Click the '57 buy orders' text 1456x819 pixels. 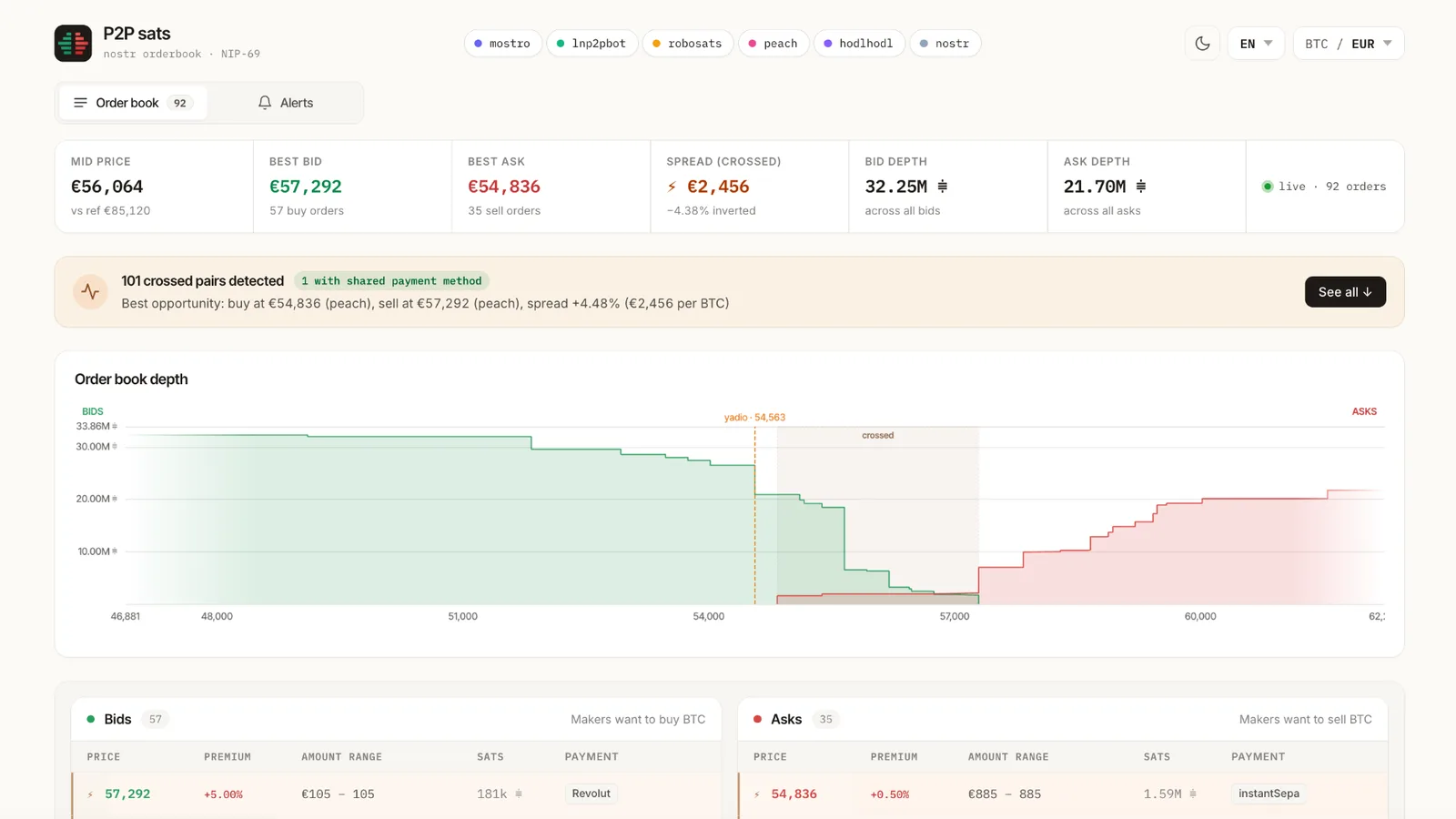307,211
